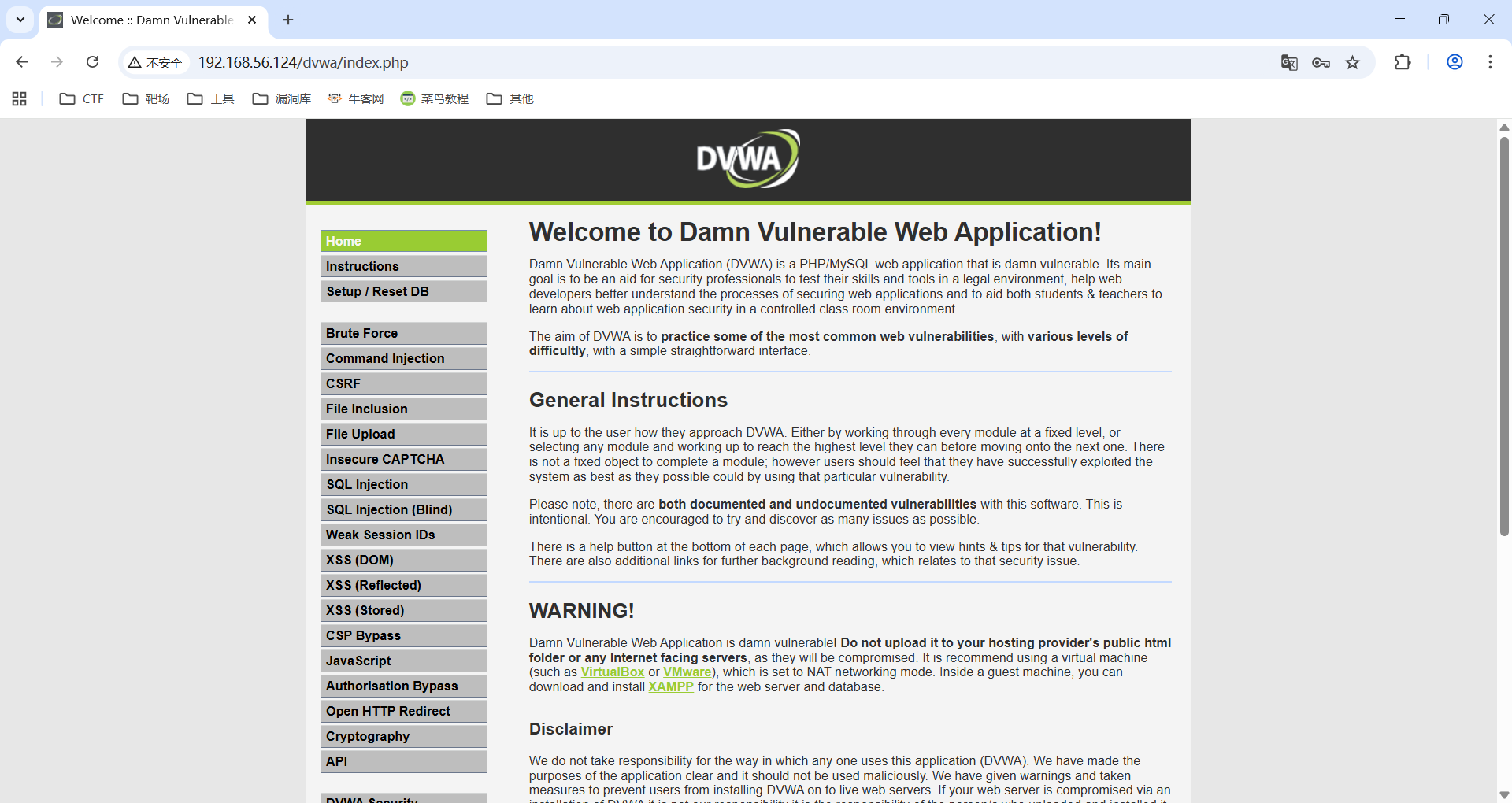Image resolution: width=1512 pixels, height=803 pixels.
Task: Open the CTF bookmark folder
Action: tap(82, 98)
